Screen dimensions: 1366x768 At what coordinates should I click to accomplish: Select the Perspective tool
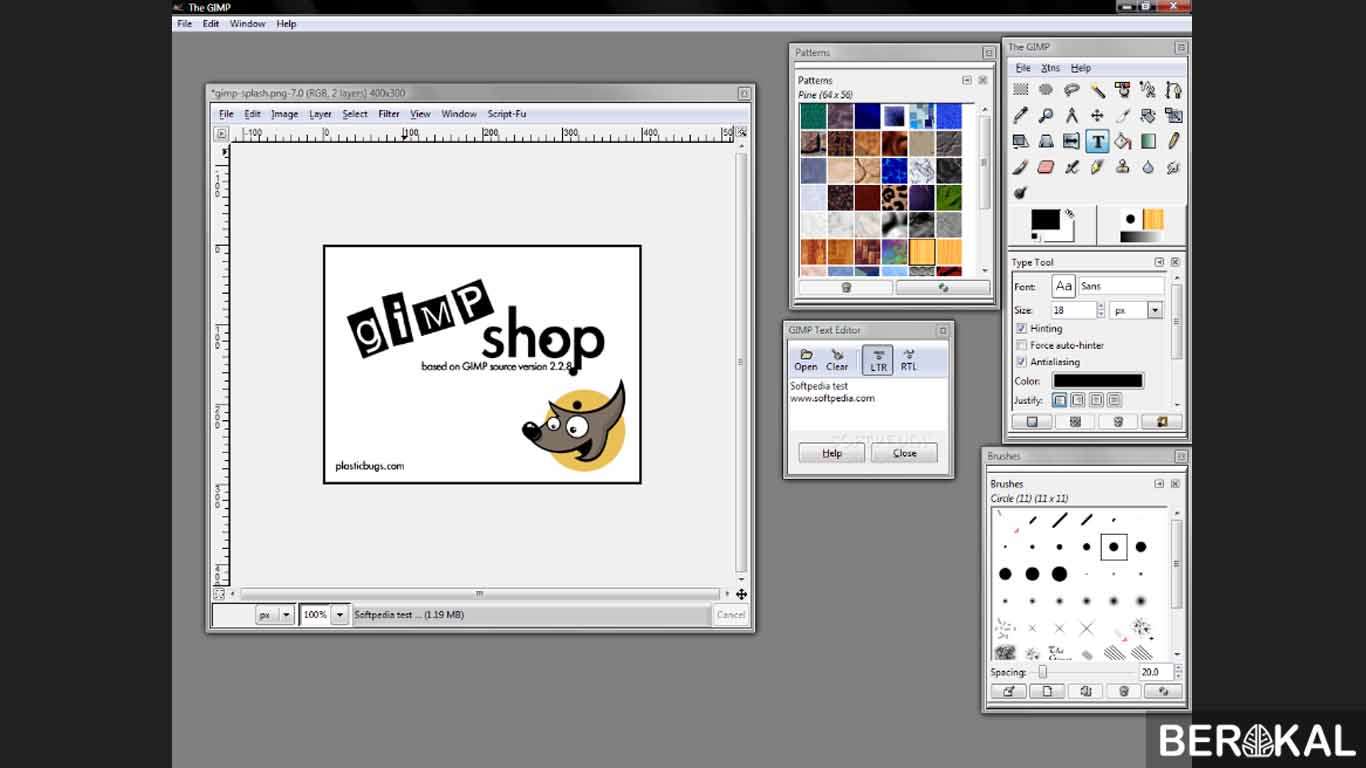click(1046, 142)
